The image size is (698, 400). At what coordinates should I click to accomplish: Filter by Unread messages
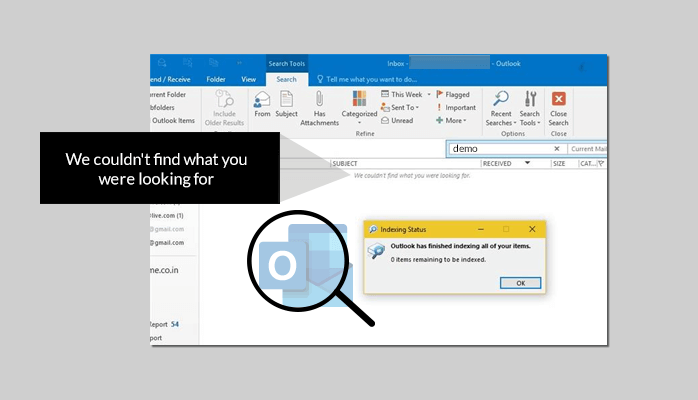(397, 120)
